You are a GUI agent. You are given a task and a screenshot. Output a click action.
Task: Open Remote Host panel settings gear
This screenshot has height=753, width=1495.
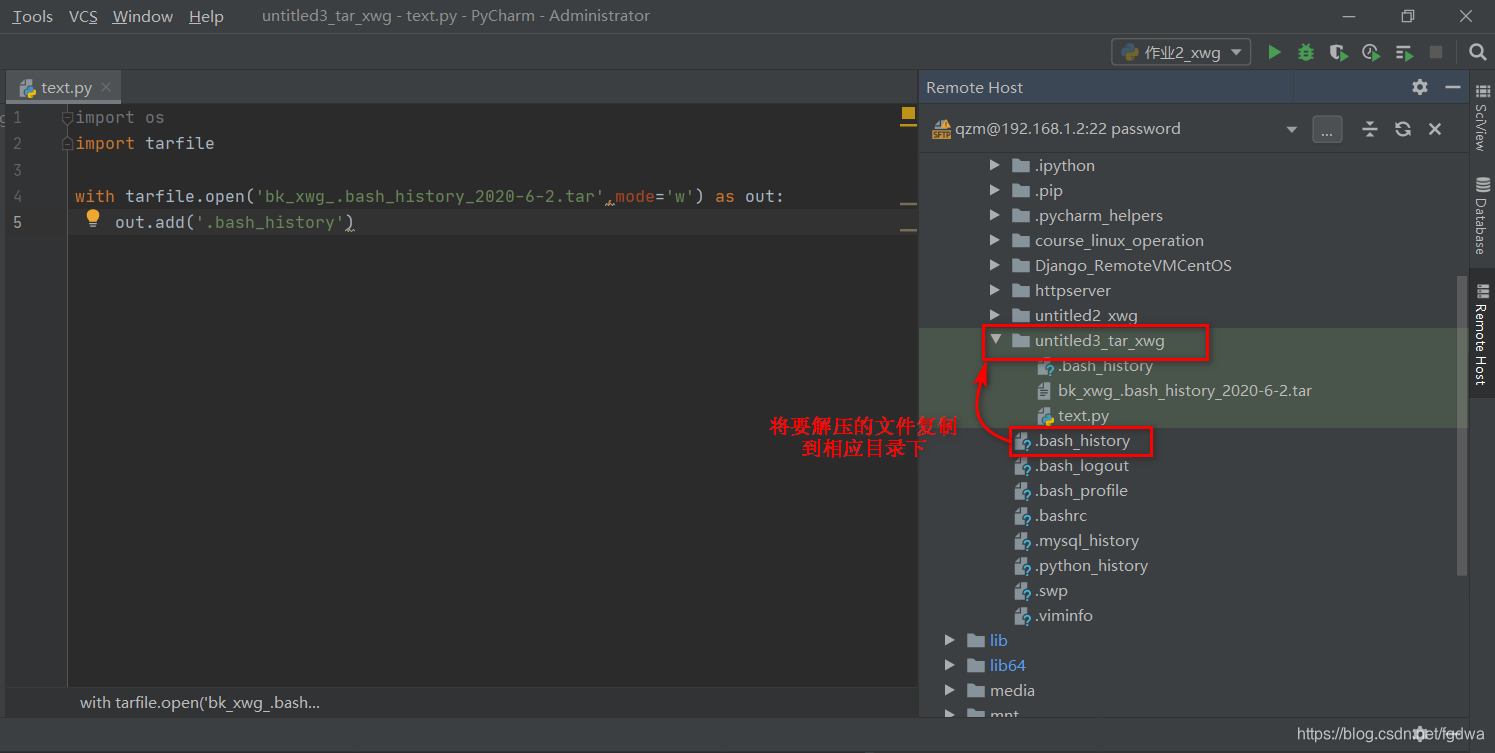(x=1420, y=87)
